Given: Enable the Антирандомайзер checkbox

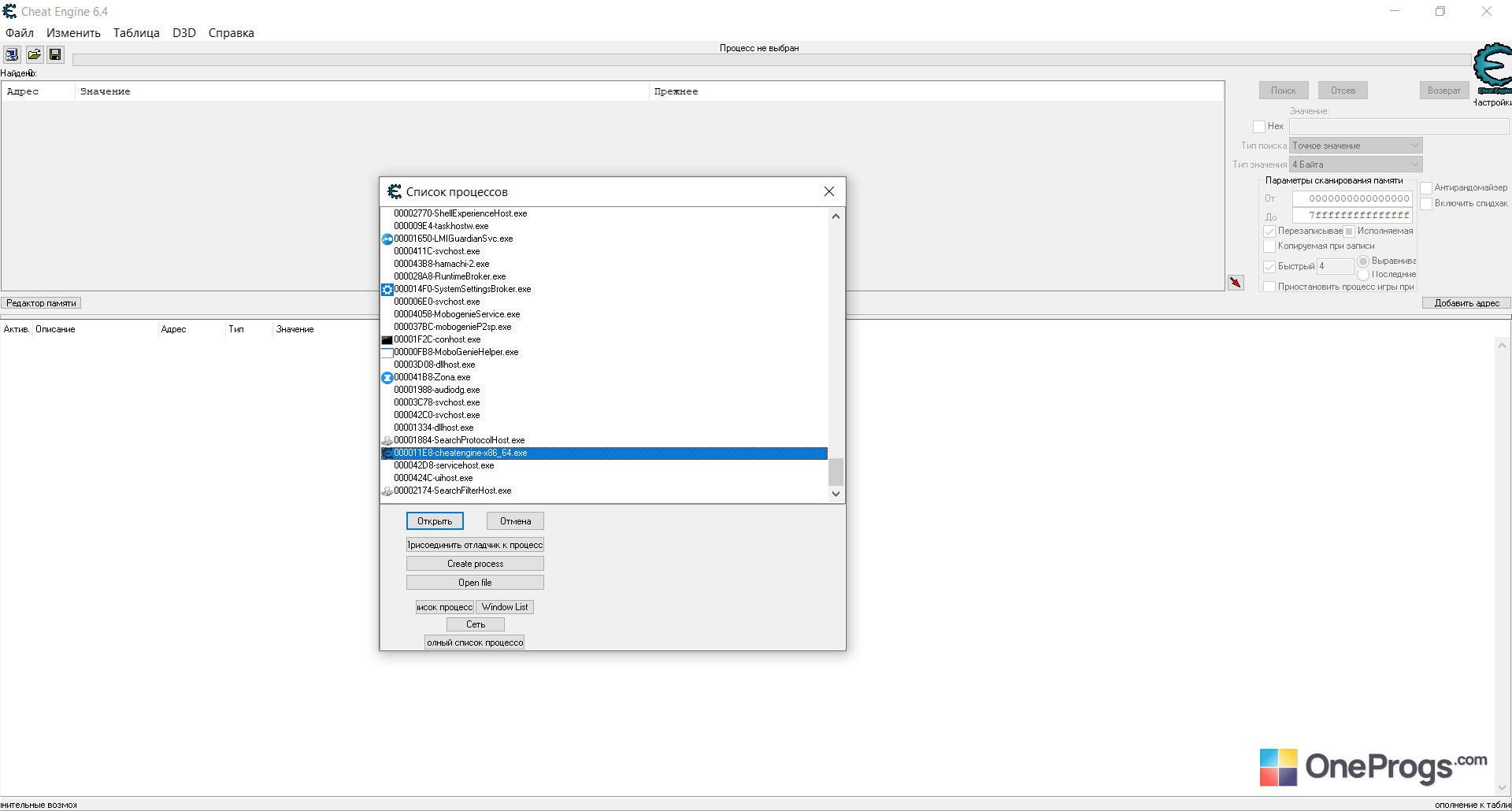Looking at the screenshot, I should (x=1426, y=187).
